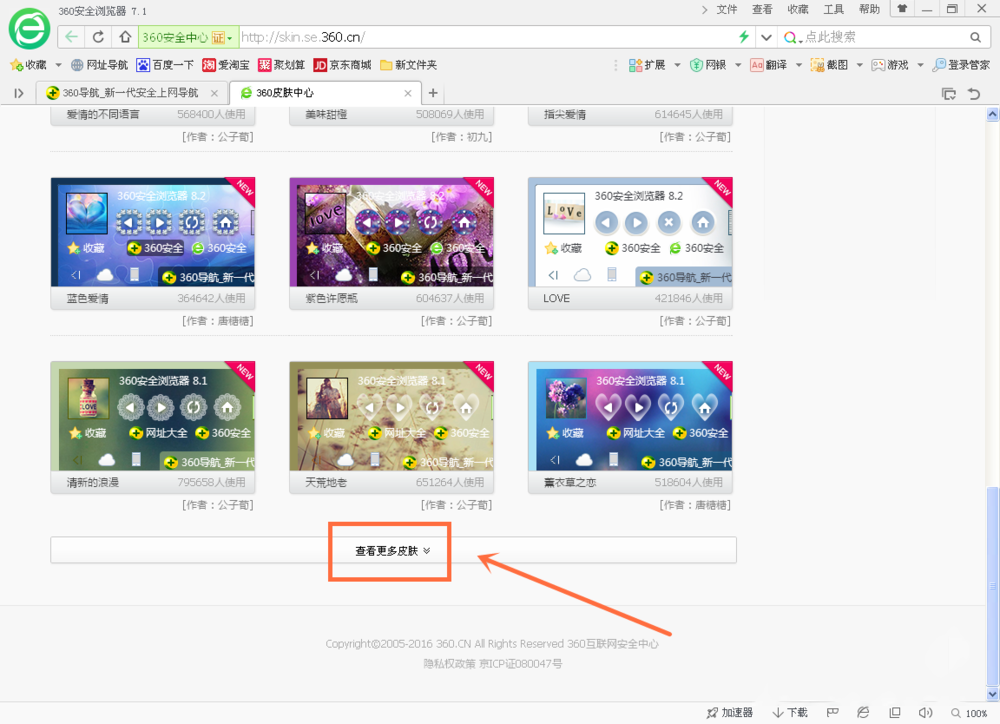Open 爱淘宝 bookmark
This screenshot has width=1000, height=724.
pos(226,64)
